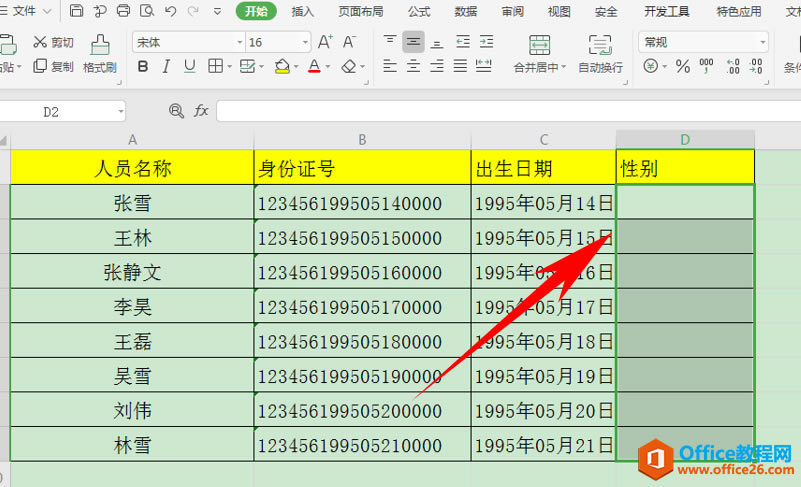Click cell containing 张静文

[132, 272]
